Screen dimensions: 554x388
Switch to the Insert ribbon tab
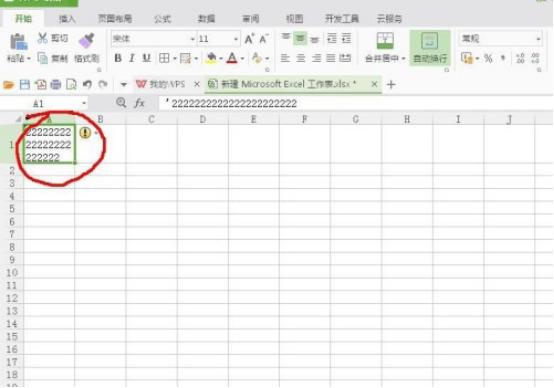click(67, 19)
